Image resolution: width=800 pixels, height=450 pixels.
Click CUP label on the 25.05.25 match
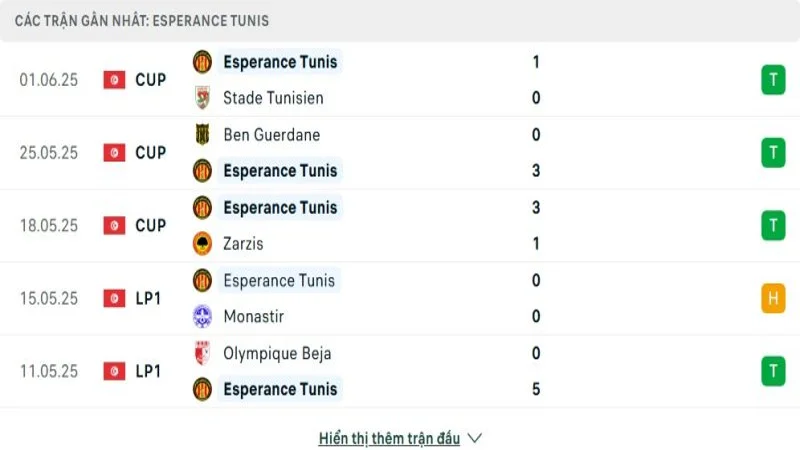coord(151,153)
